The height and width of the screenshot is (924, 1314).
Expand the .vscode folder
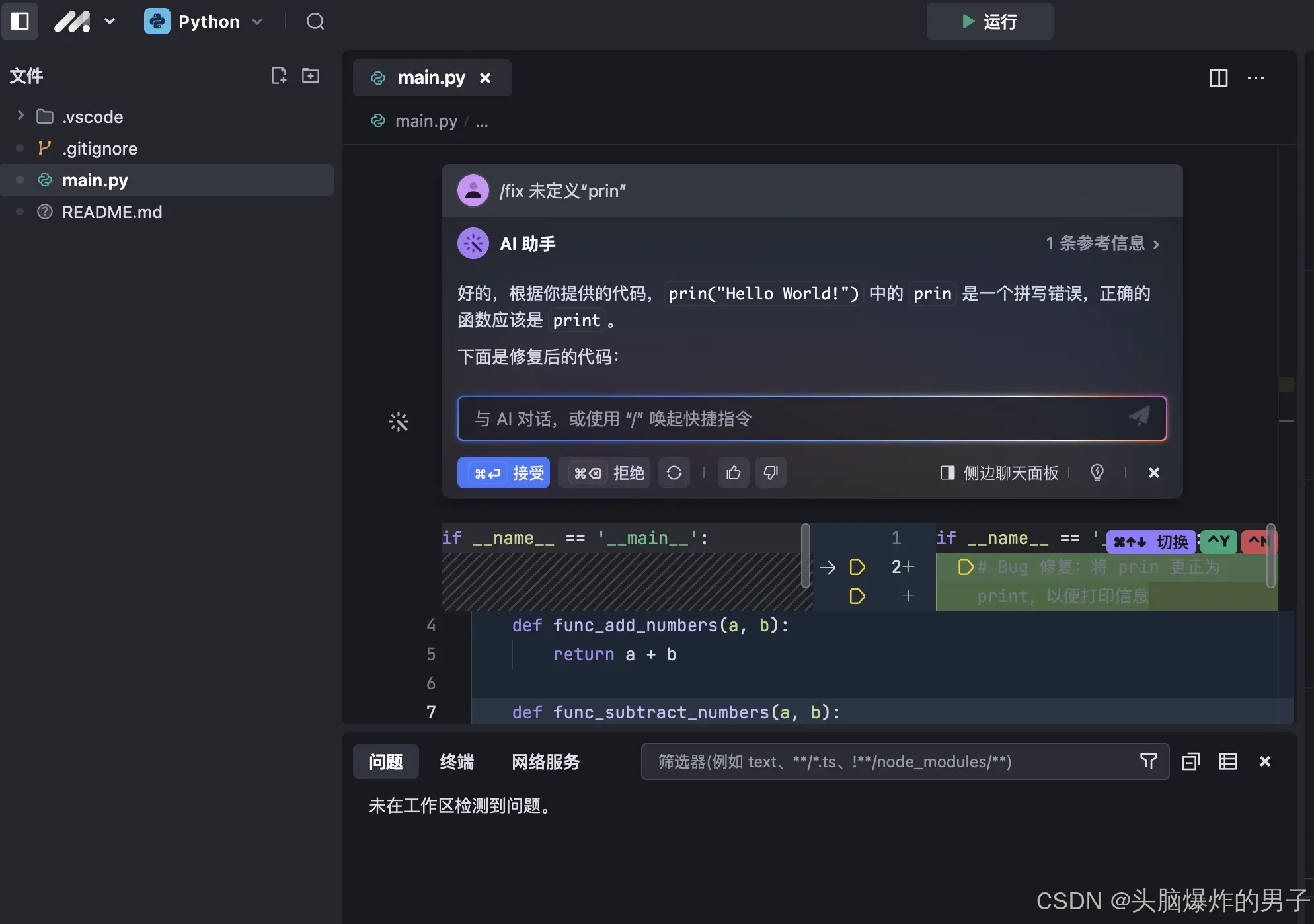pyautogui.click(x=20, y=116)
